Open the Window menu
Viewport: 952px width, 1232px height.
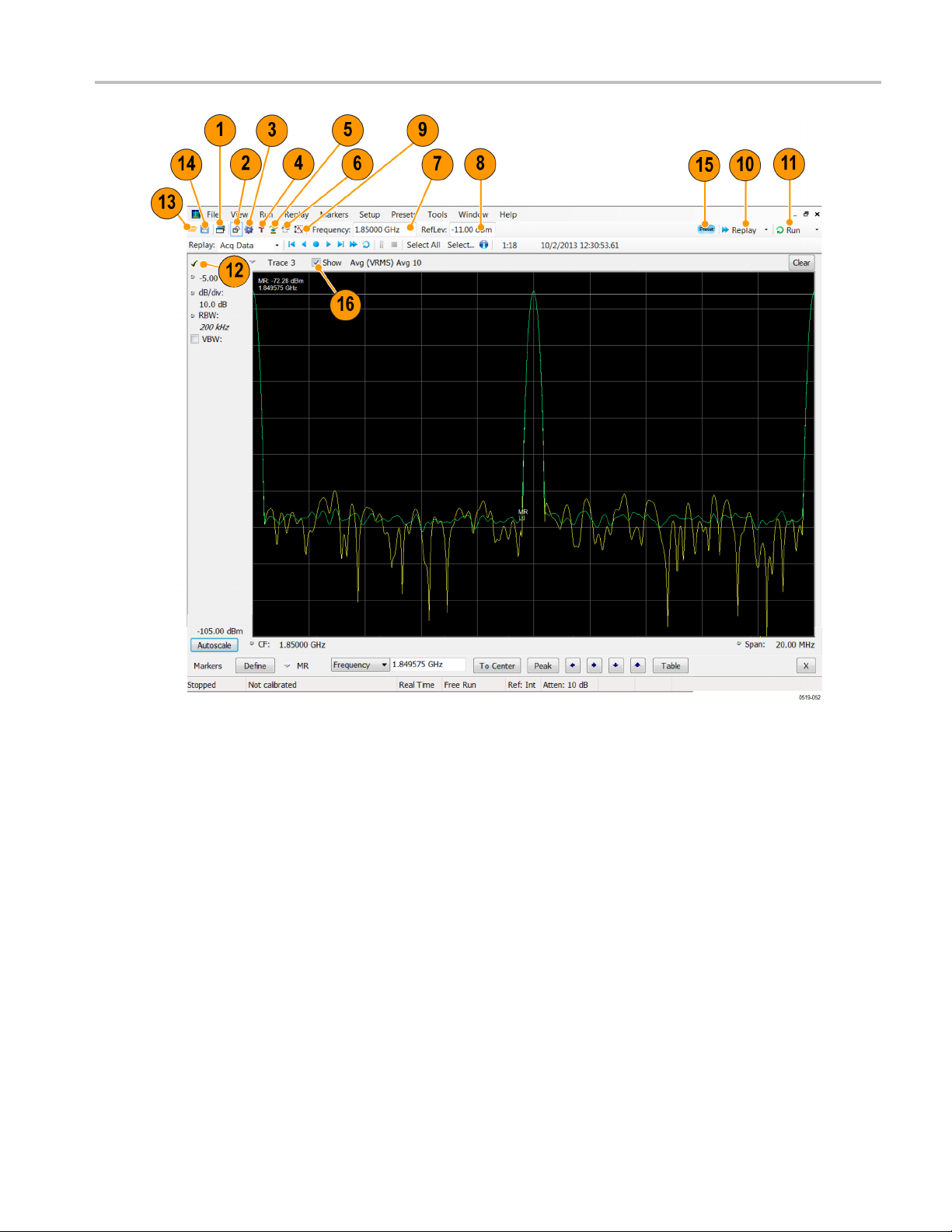pyautogui.click(x=473, y=215)
